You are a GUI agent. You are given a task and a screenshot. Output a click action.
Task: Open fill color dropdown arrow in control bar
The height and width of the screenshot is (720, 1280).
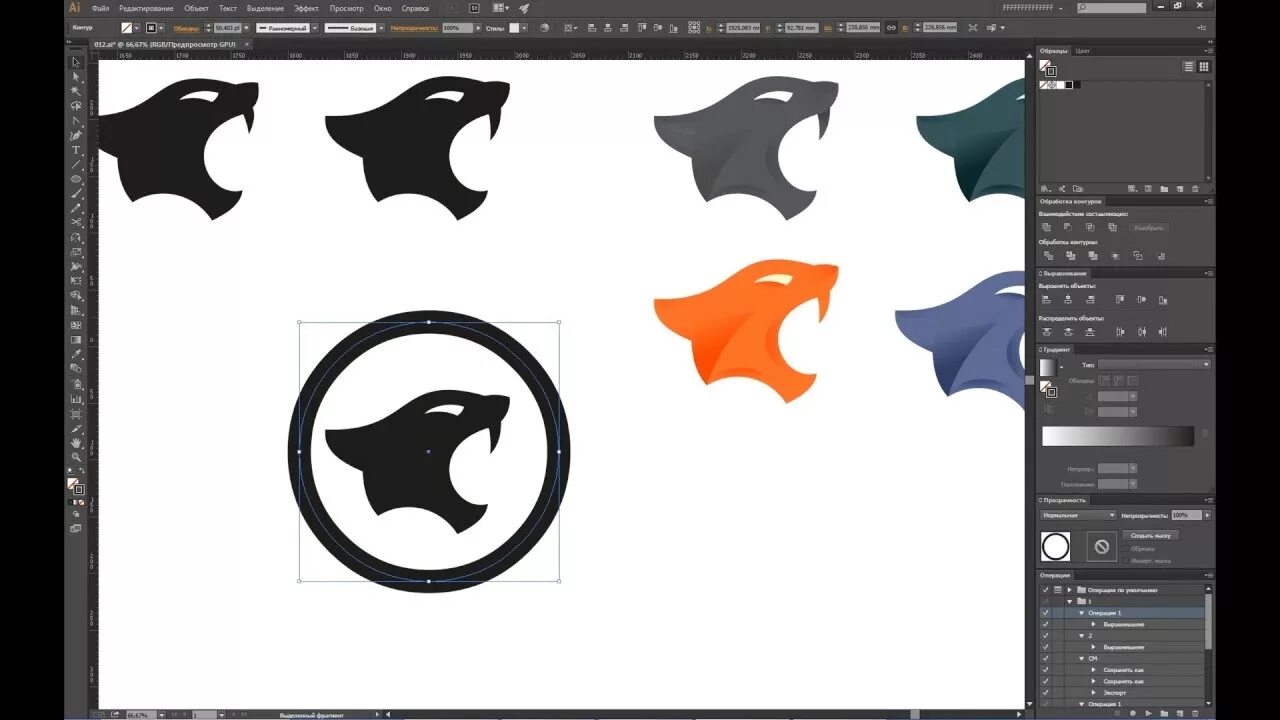coord(137,28)
